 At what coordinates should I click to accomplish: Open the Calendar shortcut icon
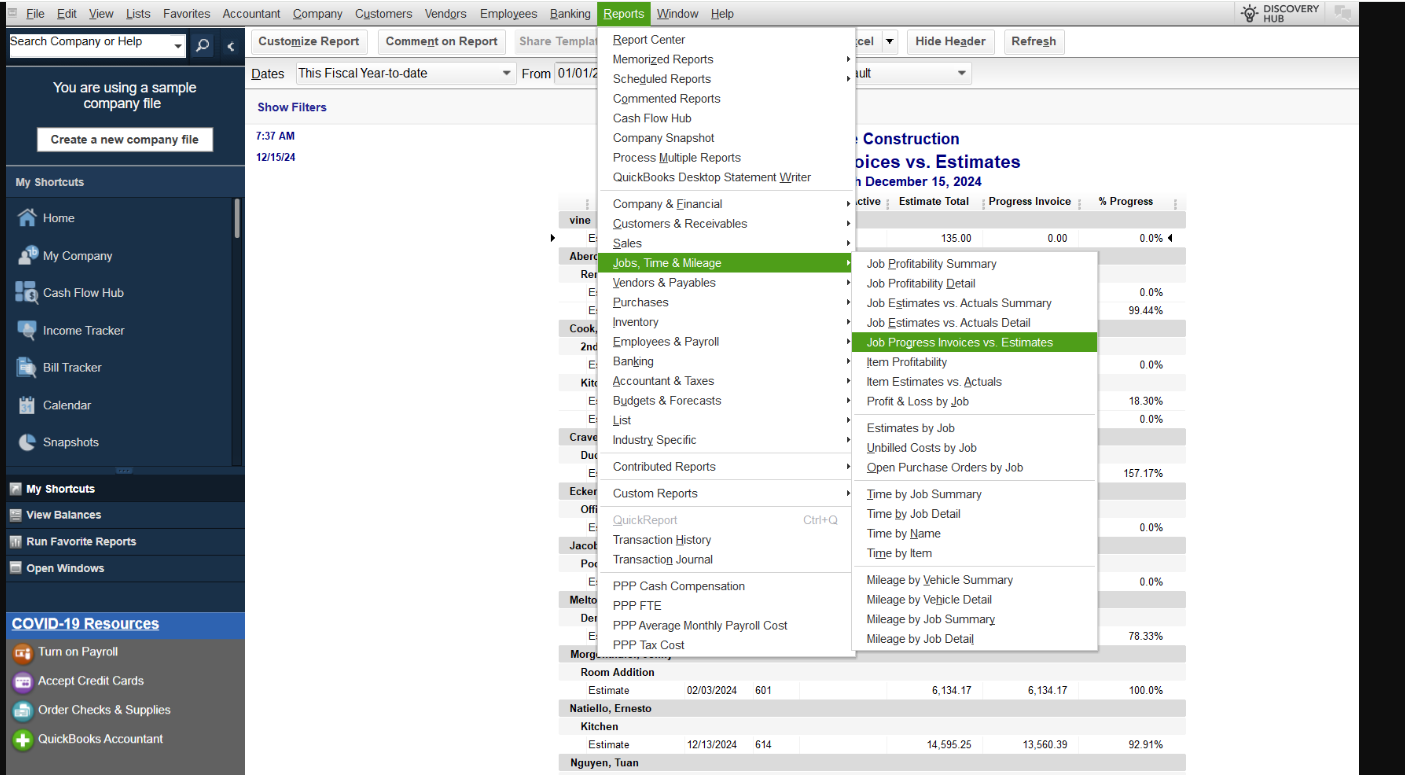27,405
